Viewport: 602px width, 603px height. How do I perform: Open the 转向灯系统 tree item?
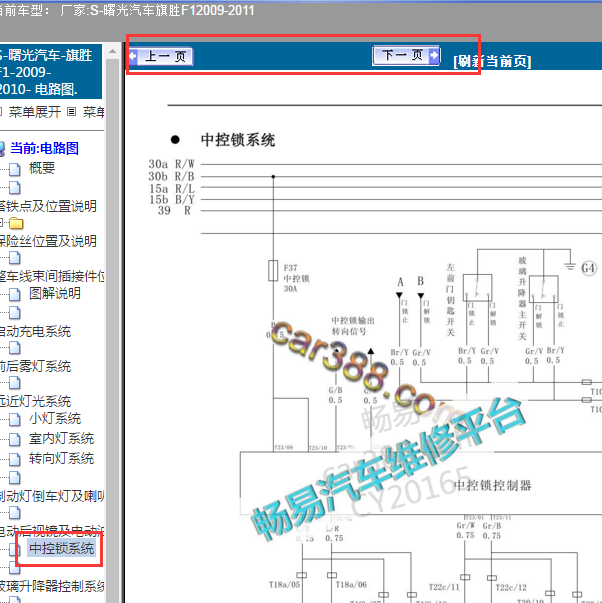[x=62, y=458]
